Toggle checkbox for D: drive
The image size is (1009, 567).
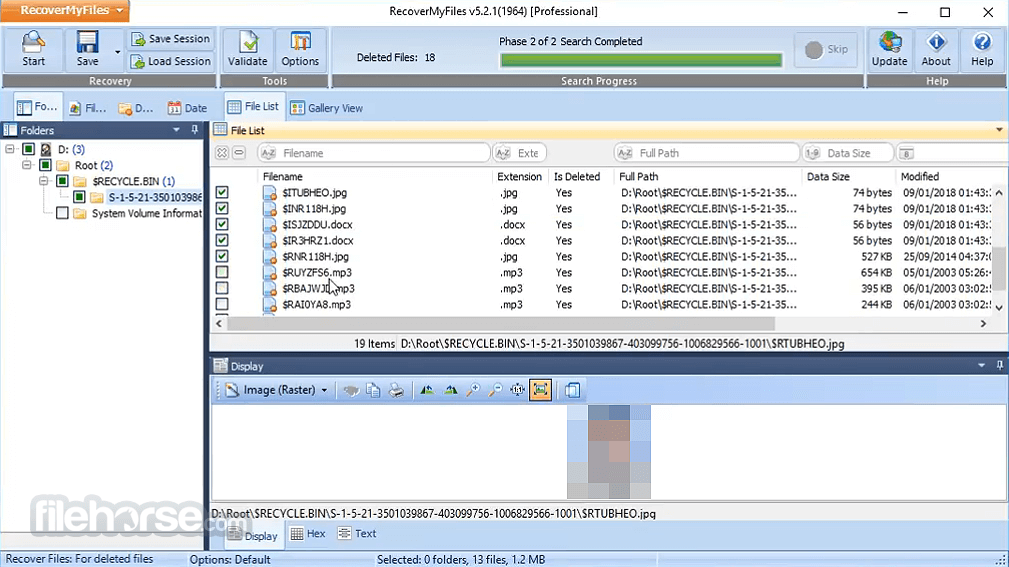click(x=28, y=149)
